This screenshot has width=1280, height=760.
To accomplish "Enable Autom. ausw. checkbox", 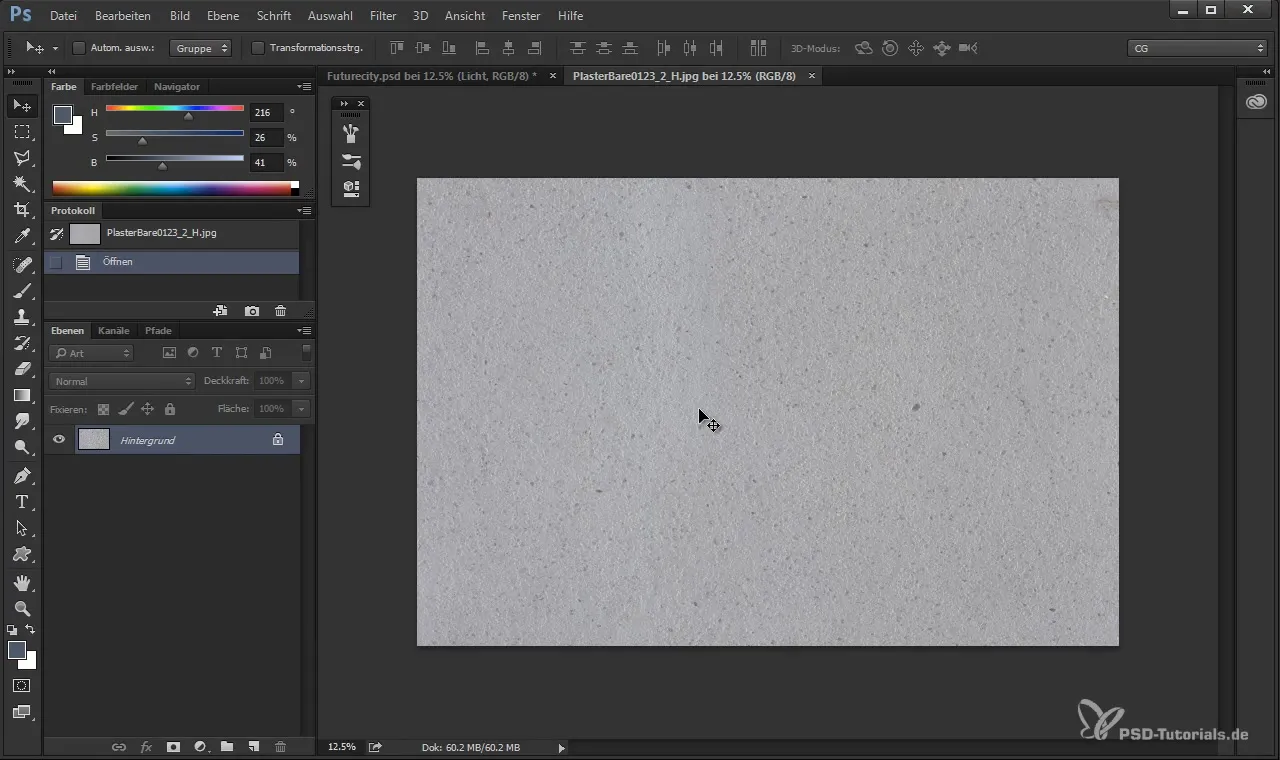I will click(x=80, y=48).
